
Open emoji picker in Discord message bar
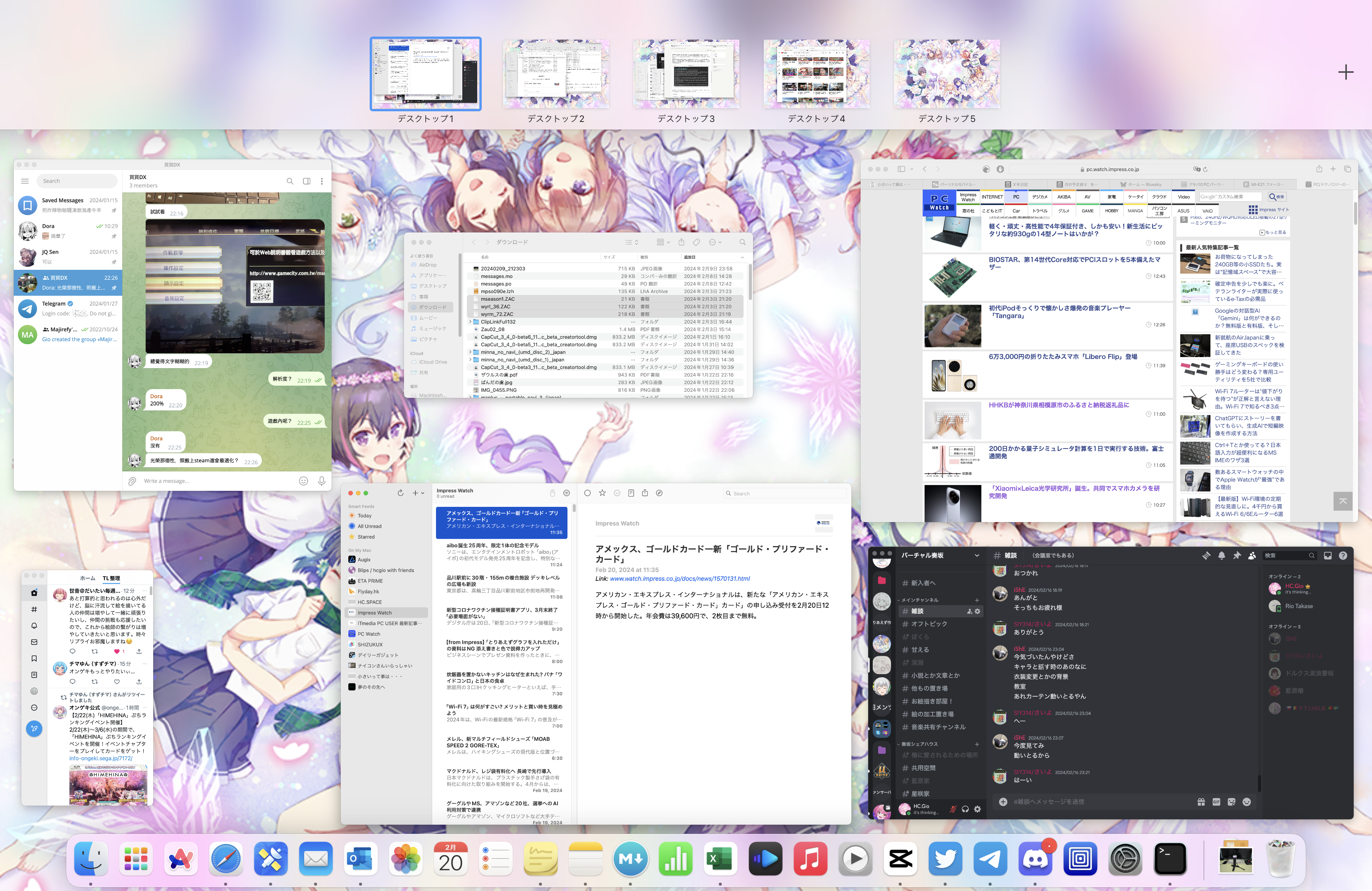click(1247, 802)
